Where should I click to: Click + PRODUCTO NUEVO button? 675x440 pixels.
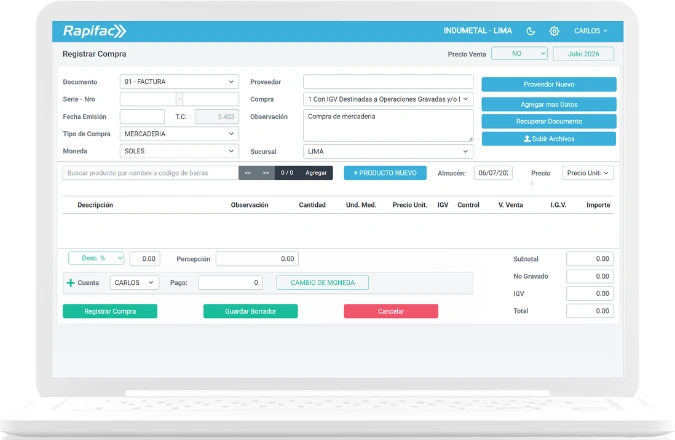coord(385,173)
